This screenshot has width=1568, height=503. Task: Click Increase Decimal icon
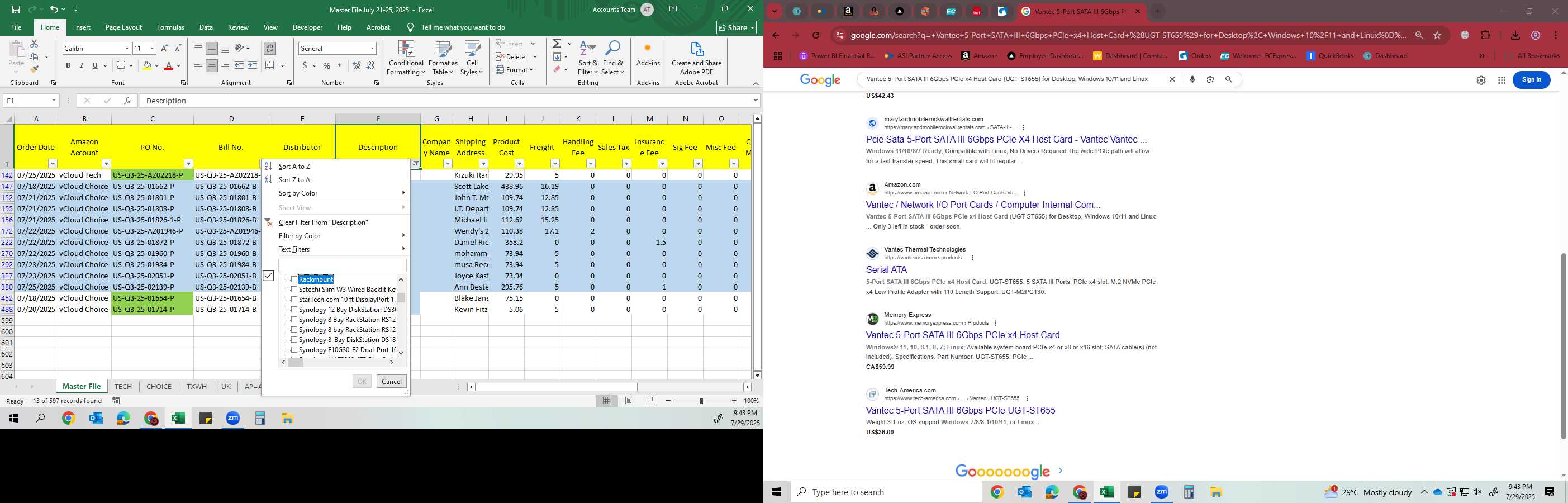[357, 65]
